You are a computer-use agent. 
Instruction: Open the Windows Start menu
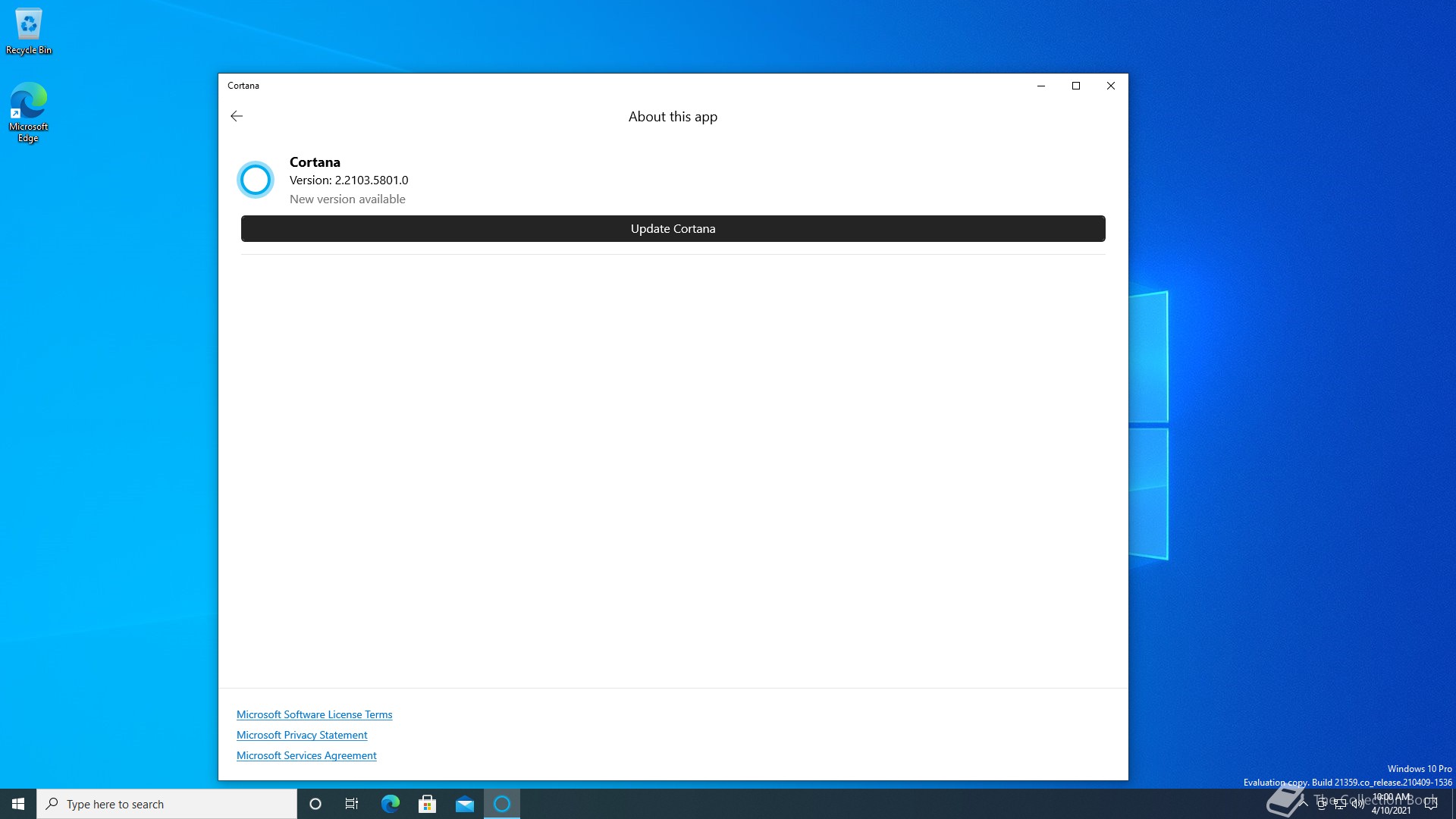pos(18,804)
